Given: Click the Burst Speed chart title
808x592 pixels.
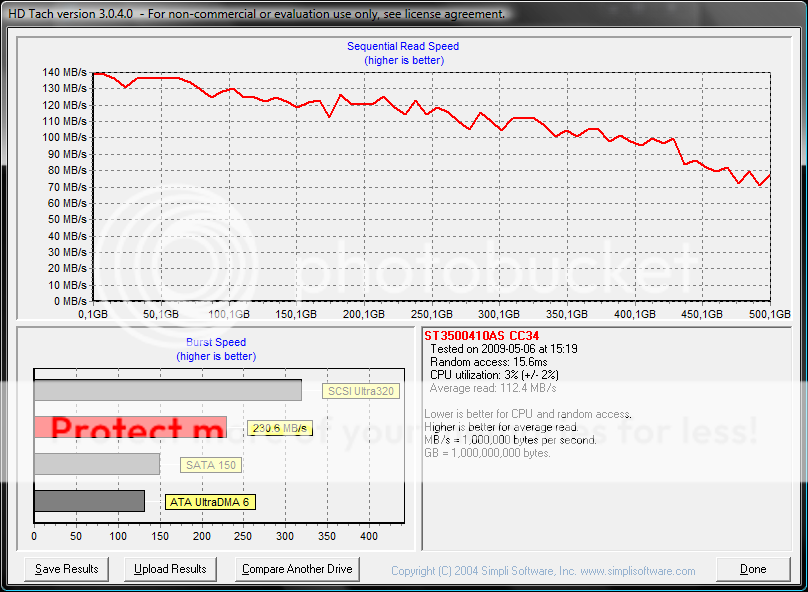Looking at the screenshot, I should [x=216, y=342].
